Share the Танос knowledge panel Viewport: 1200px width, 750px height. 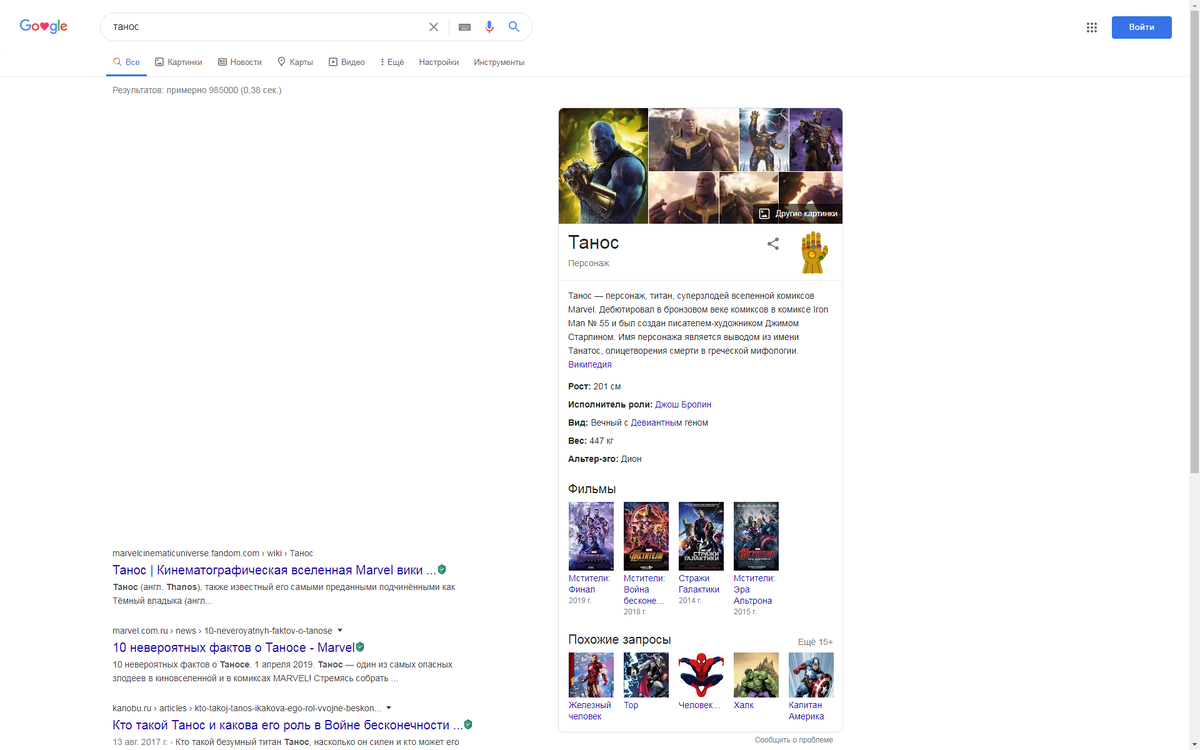(773, 244)
